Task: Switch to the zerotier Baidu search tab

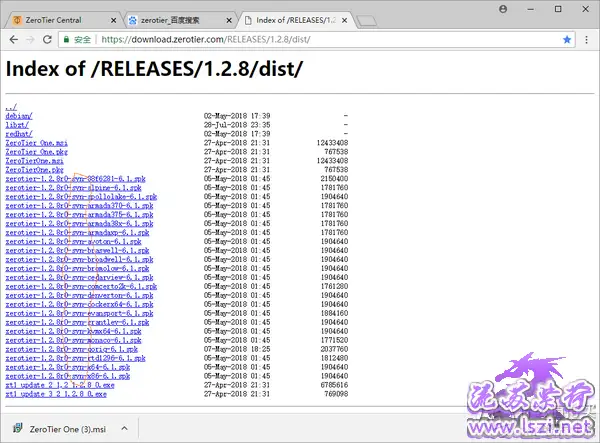Action: tap(180, 20)
